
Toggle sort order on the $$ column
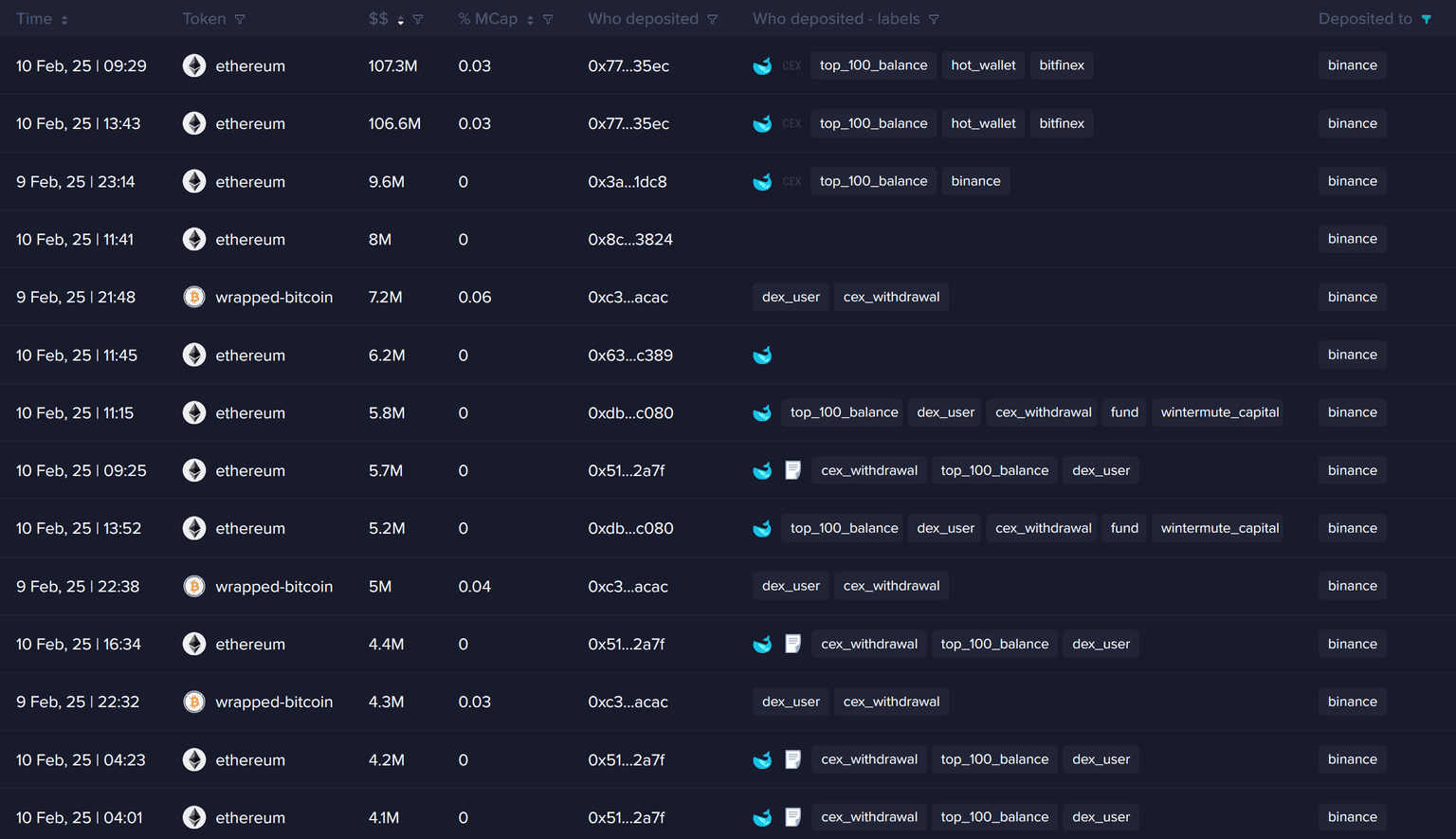(x=401, y=20)
